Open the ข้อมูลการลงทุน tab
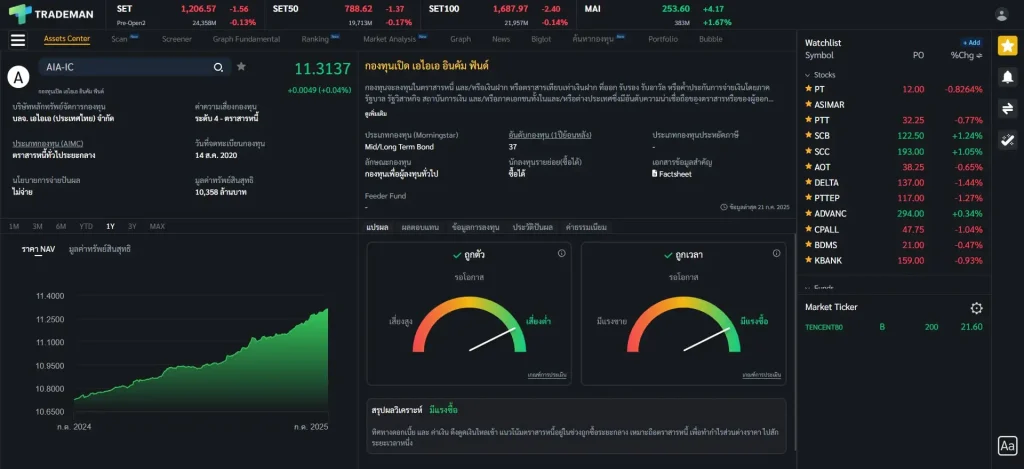The width and height of the screenshot is (1024, 469). [475, 227]
